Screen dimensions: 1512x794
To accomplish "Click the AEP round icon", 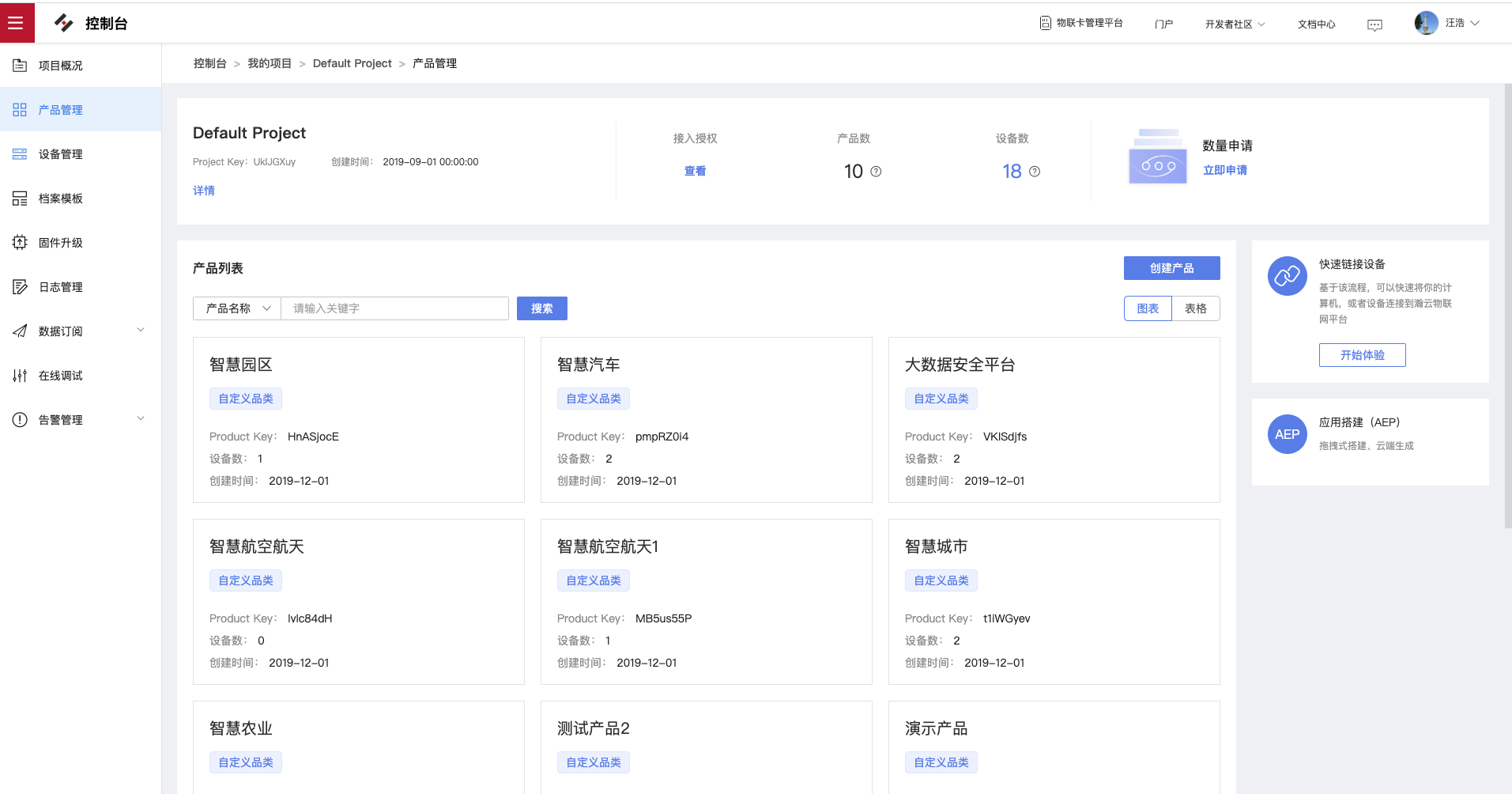I will point(1288,434).
